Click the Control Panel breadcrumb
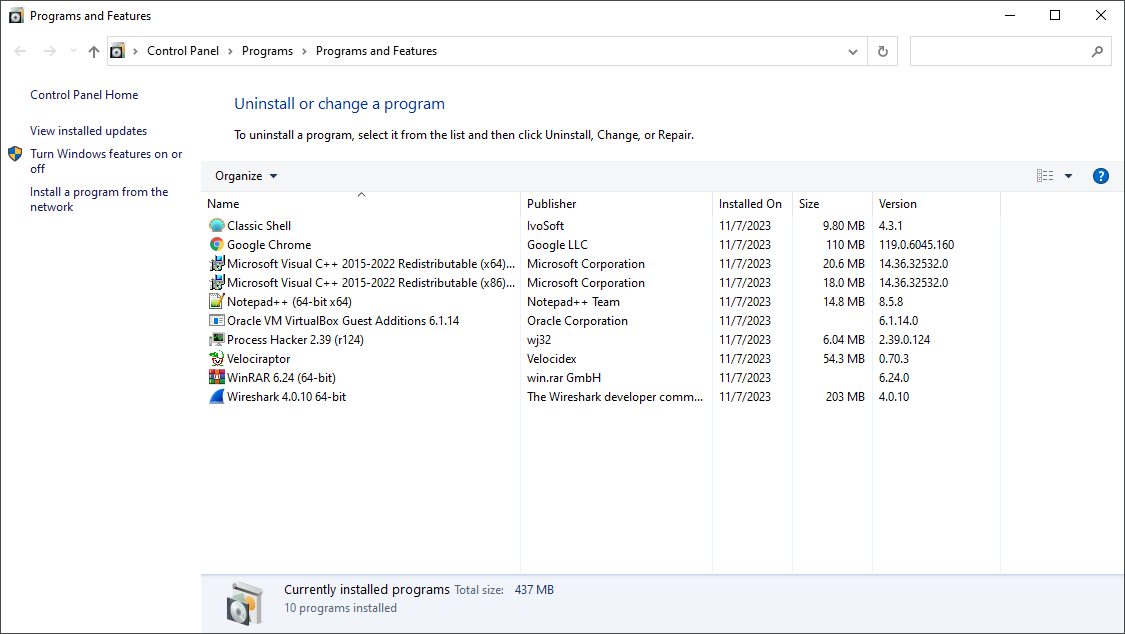 183,51
